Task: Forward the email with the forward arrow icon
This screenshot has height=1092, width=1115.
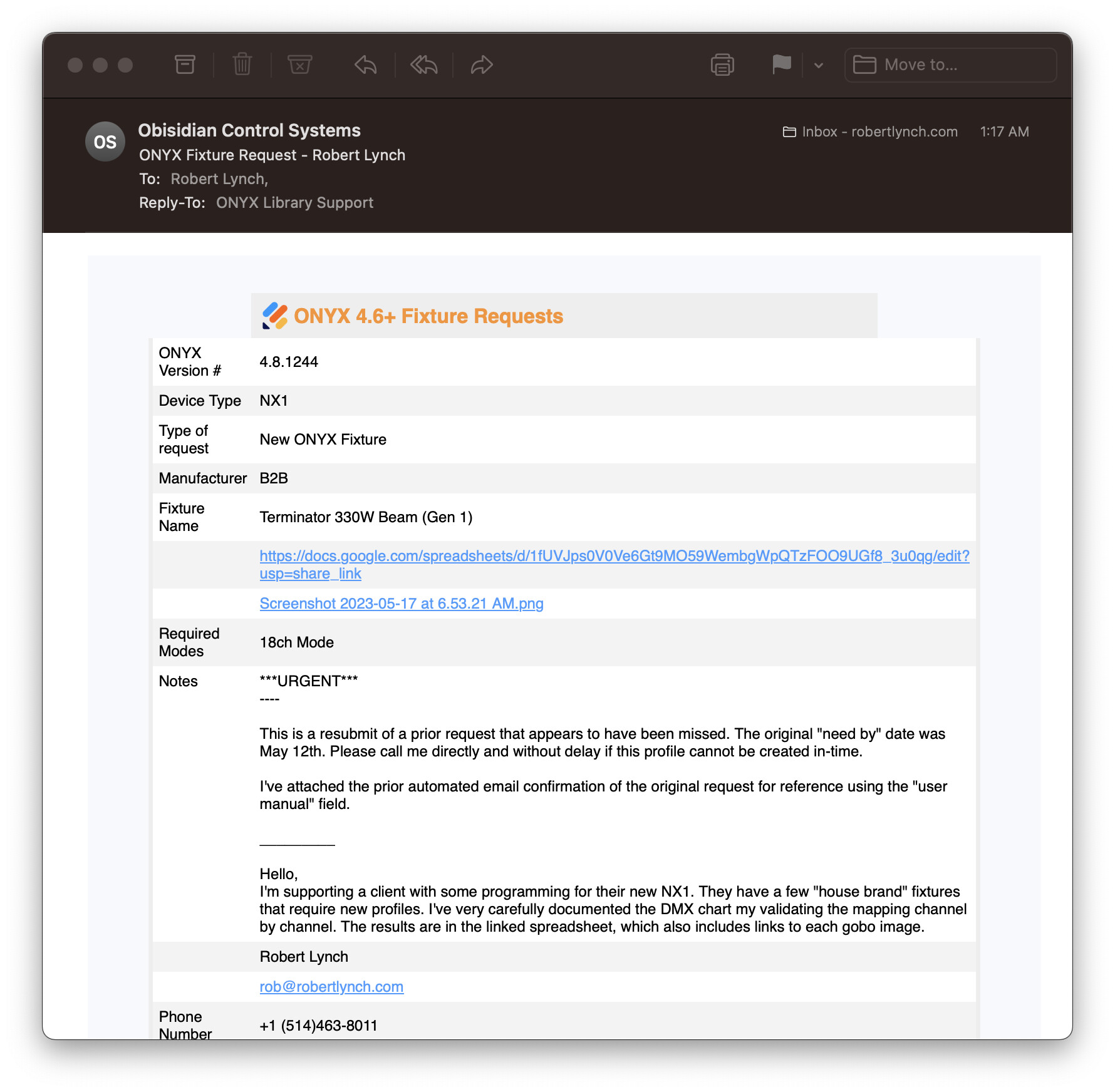Action: point(482,64)
